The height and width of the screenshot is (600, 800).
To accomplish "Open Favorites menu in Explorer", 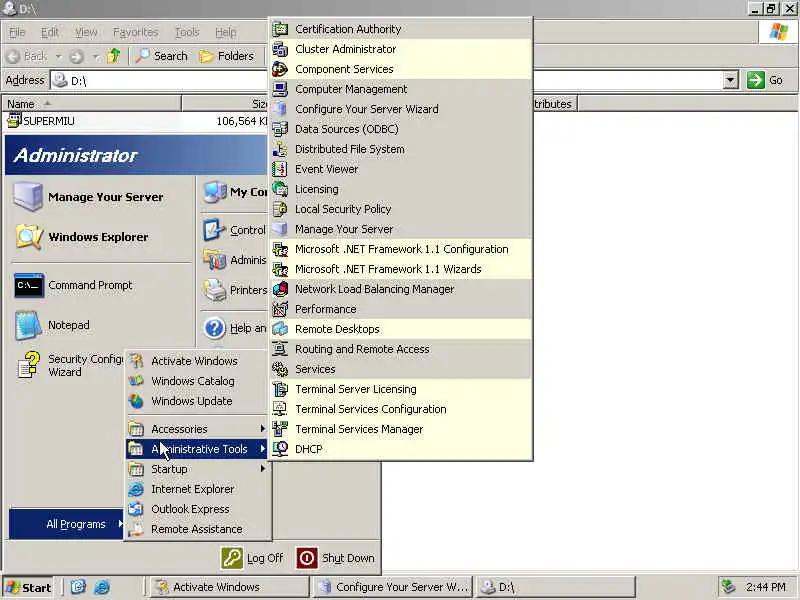I will pyautogui.click(x=136, y=32).
